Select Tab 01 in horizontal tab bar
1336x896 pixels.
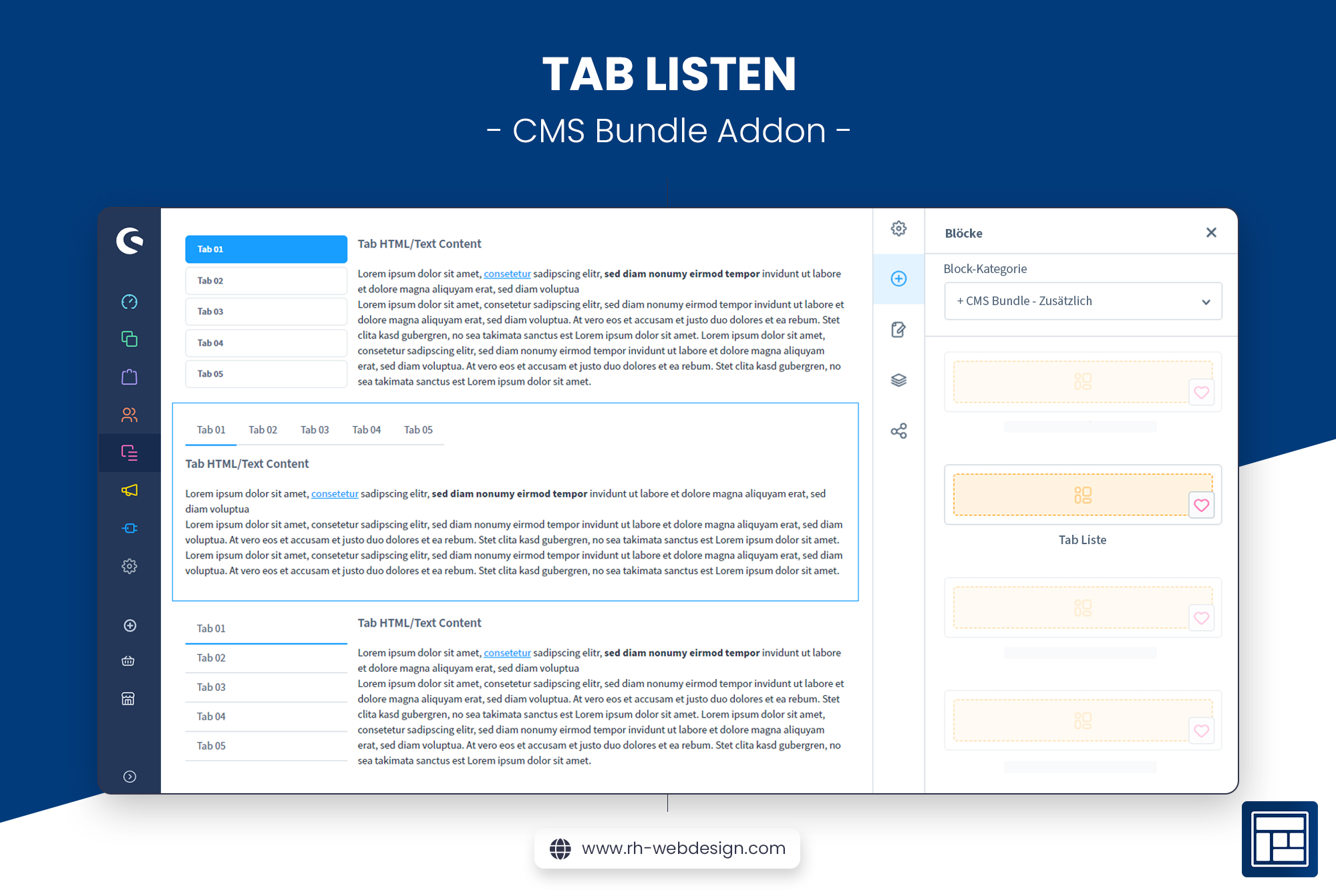pyautogui.click(x=211, y=430)
